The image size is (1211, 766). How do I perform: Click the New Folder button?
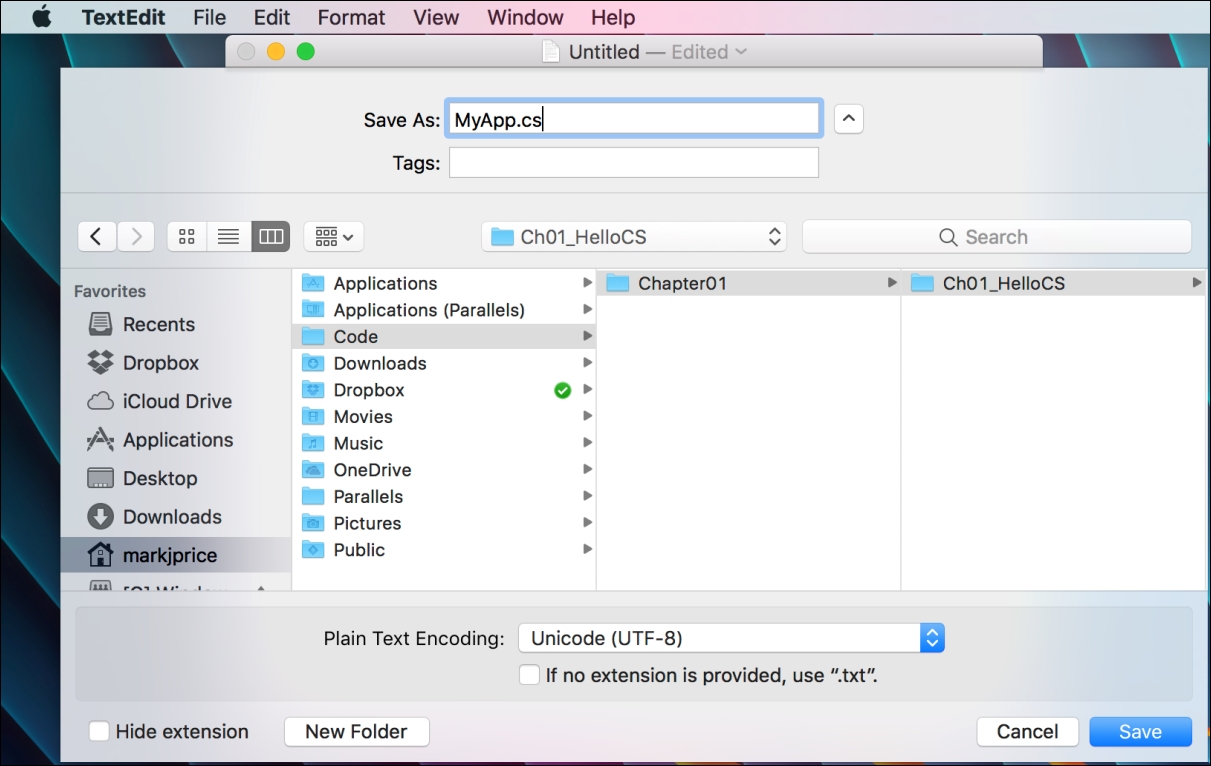coord(357,731)
